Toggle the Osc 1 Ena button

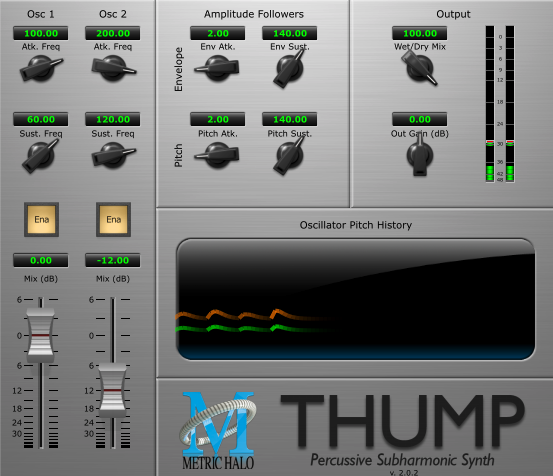click(x=41, y=219)
